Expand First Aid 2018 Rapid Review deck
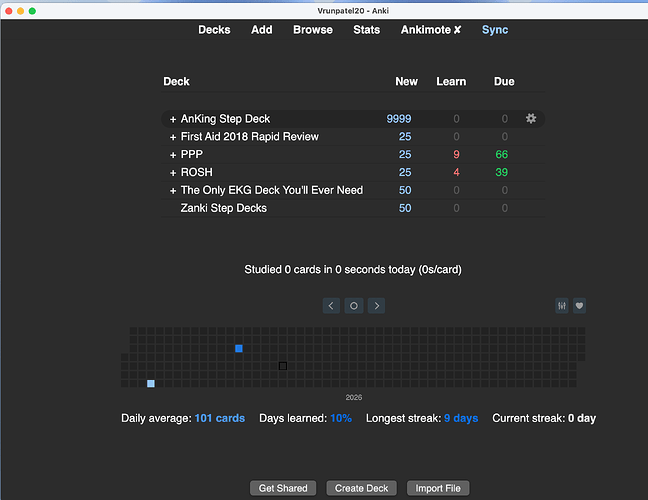Image resolution: width=648 pixels, height=500 pixels. tap(173, 137)
